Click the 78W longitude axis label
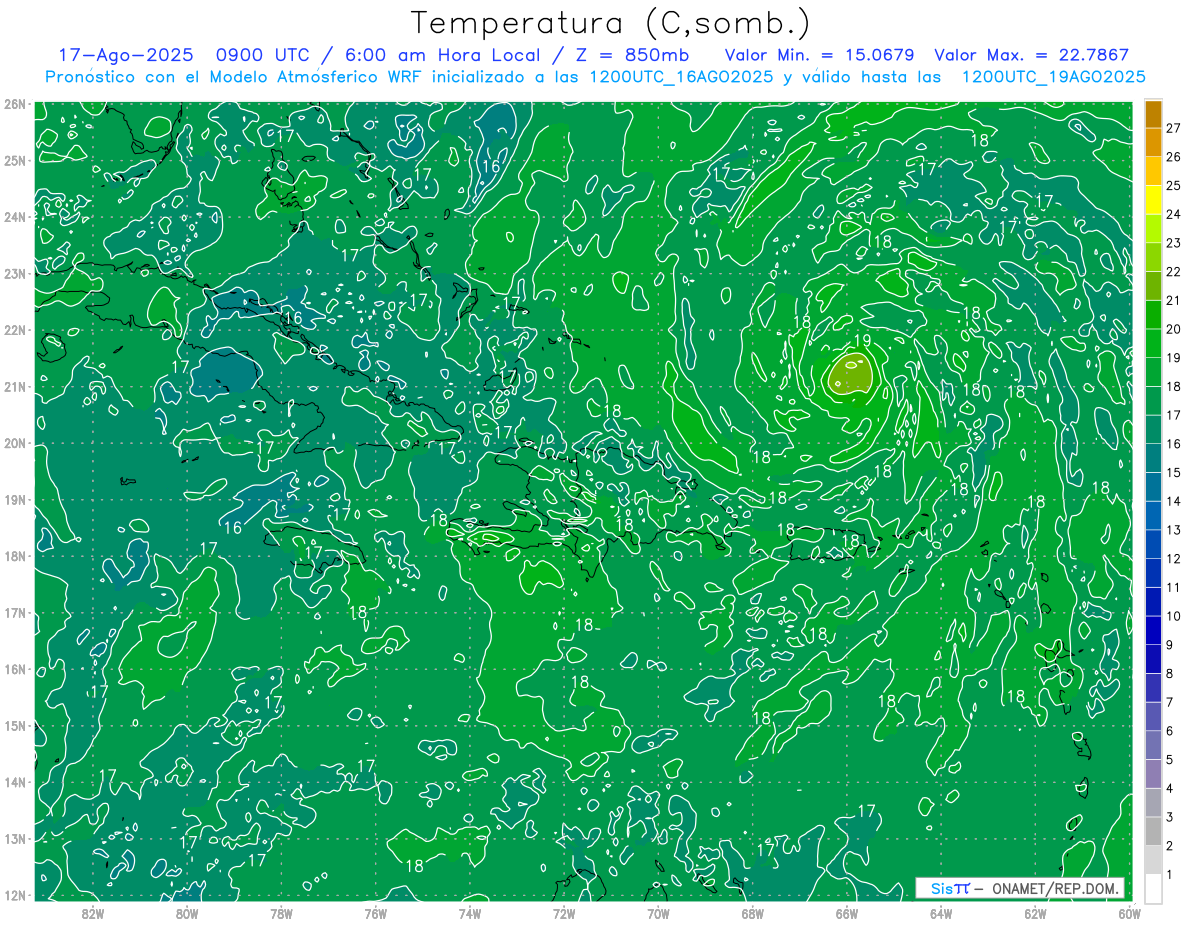This screenshot has height=927, width=1200. coord(281,913)
